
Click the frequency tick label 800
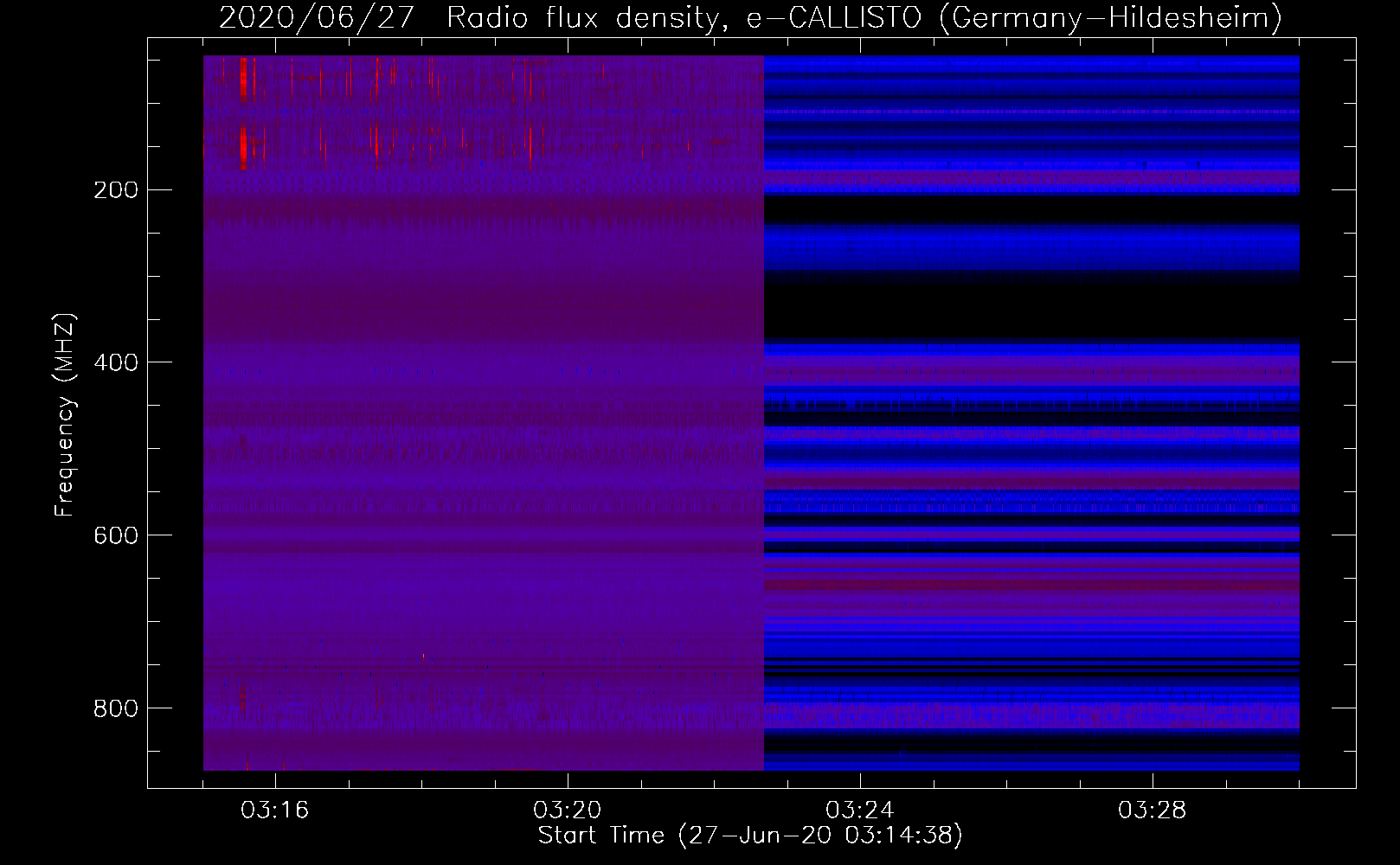pyautogui.click(x=116, y=708)
